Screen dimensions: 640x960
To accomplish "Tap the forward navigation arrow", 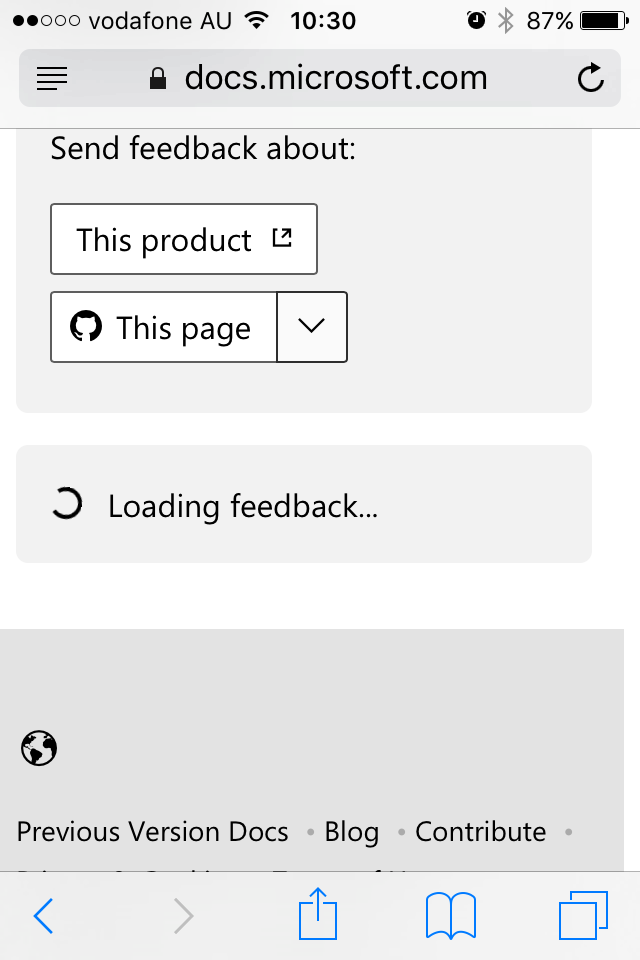I will [x=182, y=914].
